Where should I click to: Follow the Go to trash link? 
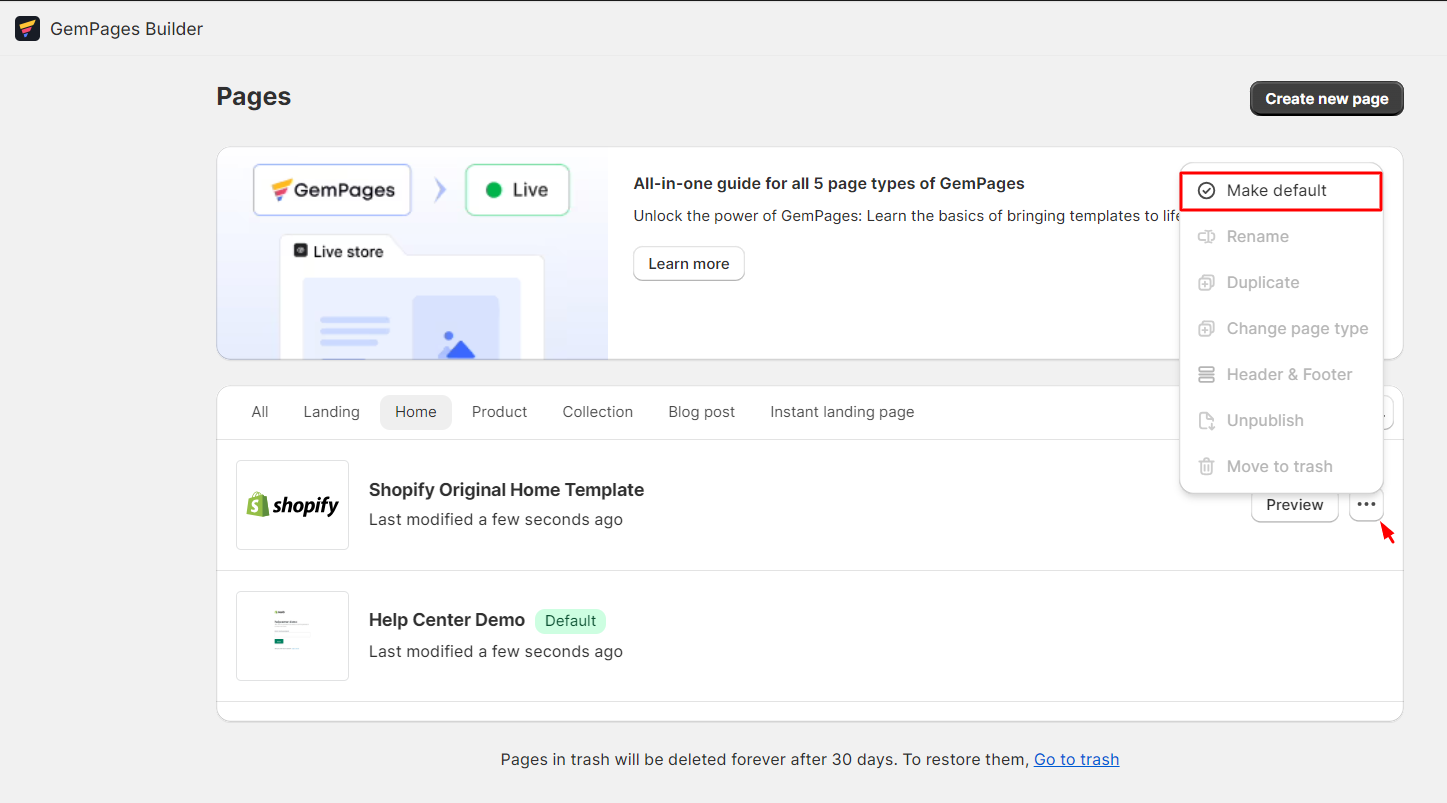pos(1076,759)
